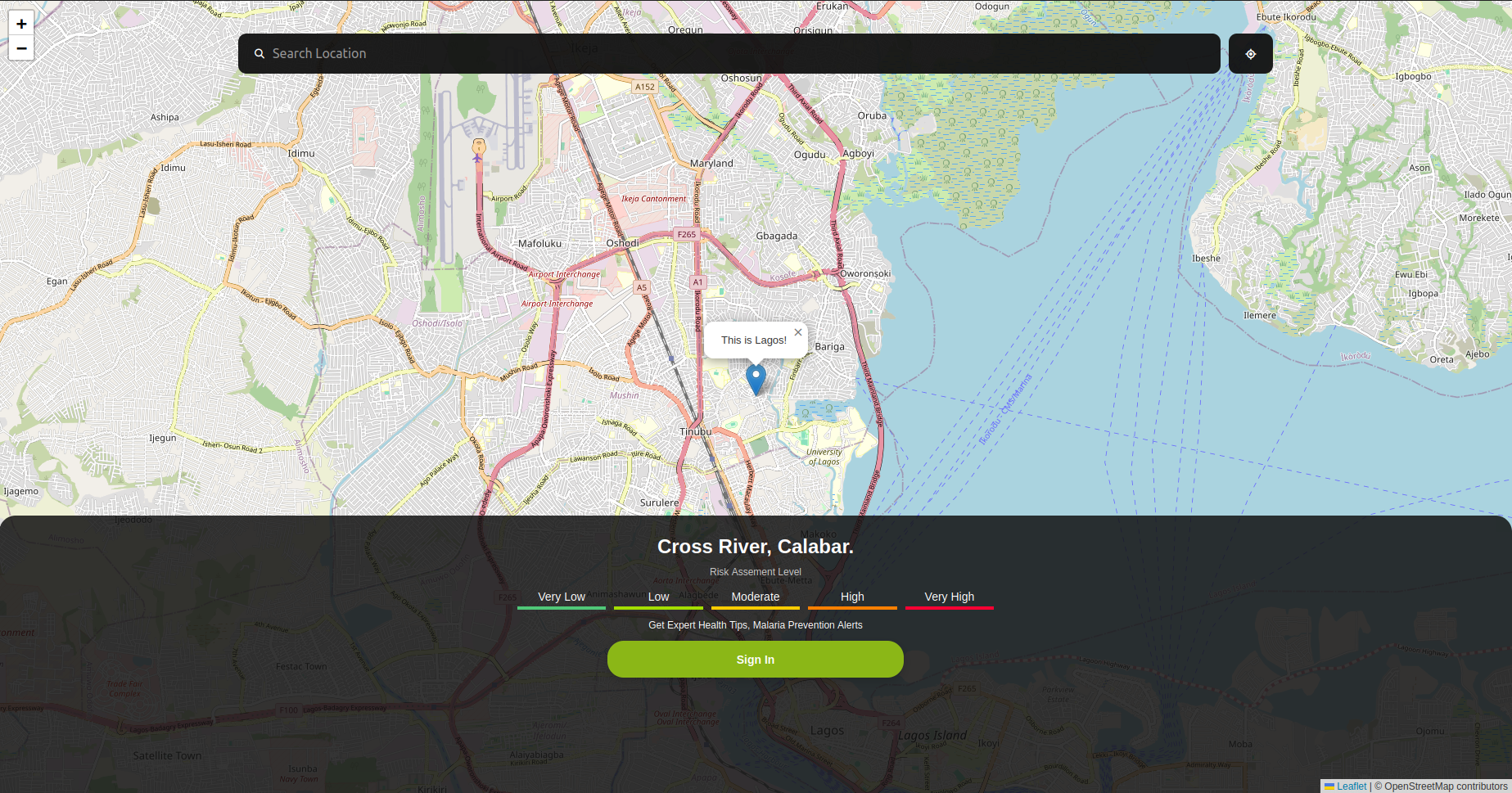Select the Very High risk level
The height and width of the screenshot is (793, 1512).
(x=949, y=597)
